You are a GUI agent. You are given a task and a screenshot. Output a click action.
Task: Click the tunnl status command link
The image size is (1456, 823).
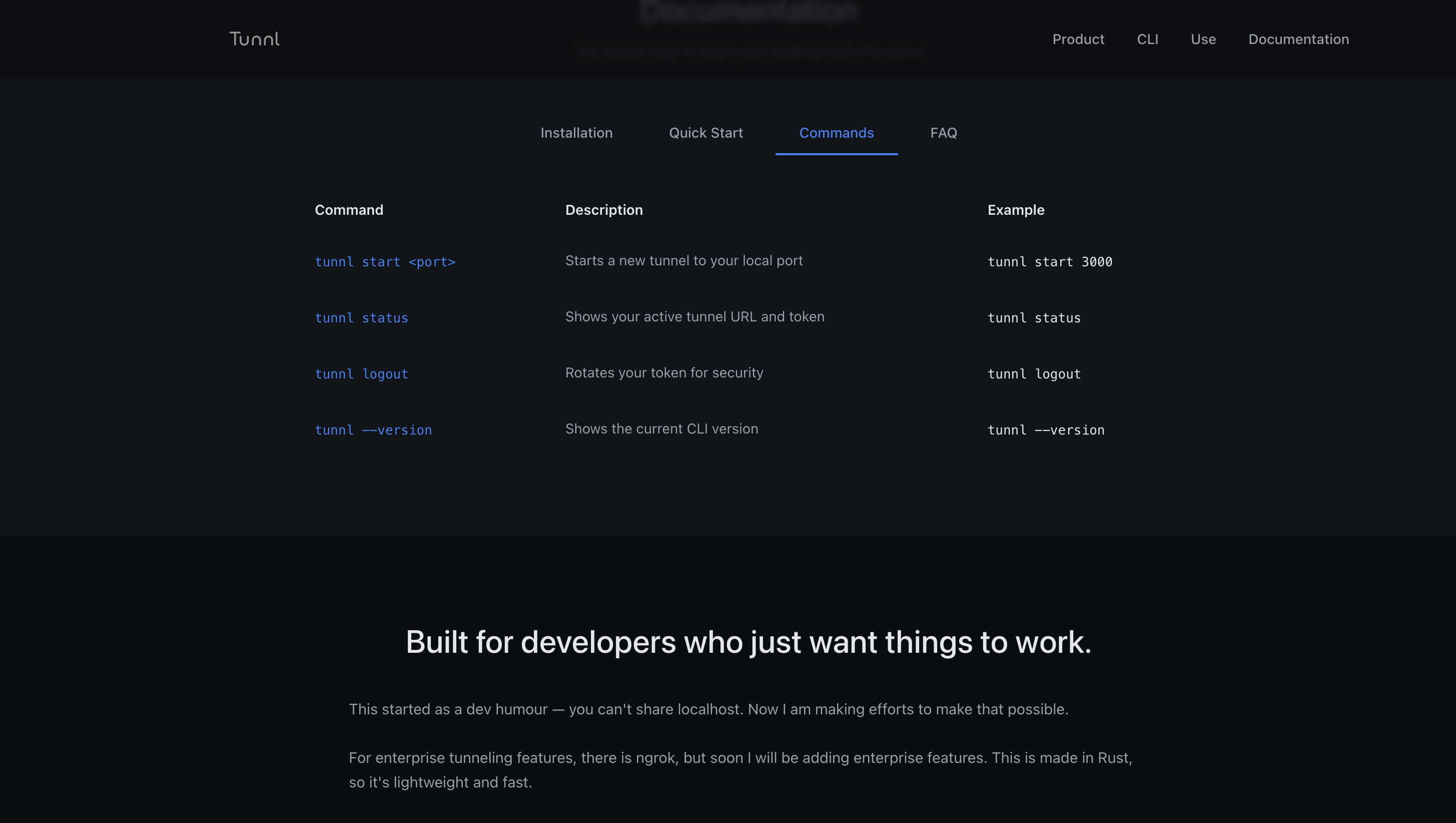point(361,317)
